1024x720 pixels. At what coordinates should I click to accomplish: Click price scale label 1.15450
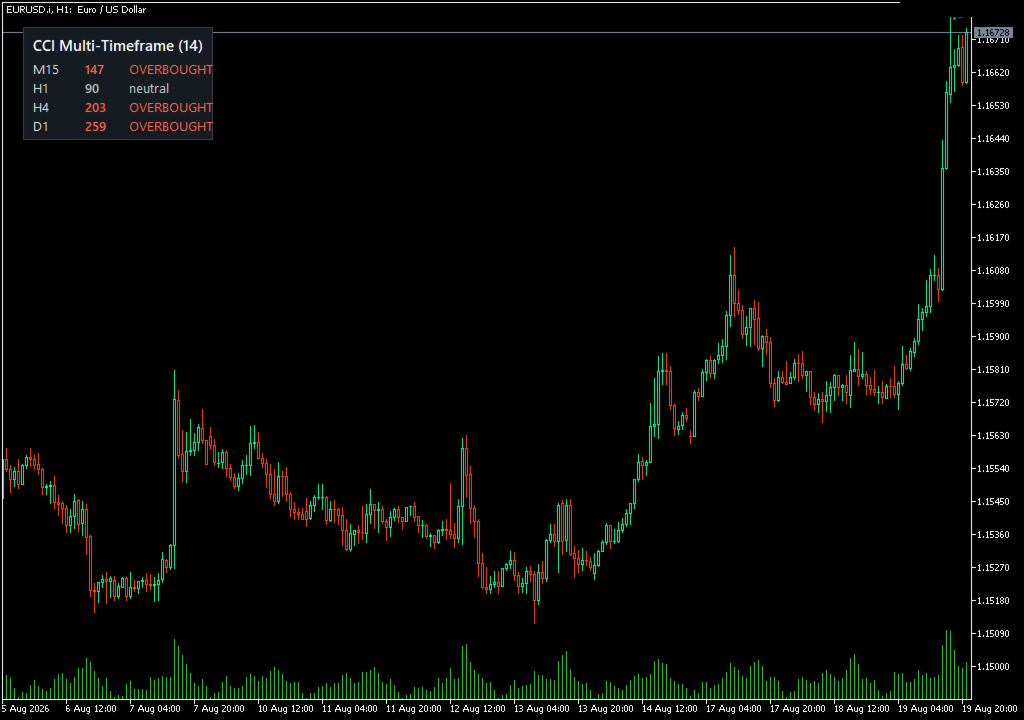pos(993,502)
